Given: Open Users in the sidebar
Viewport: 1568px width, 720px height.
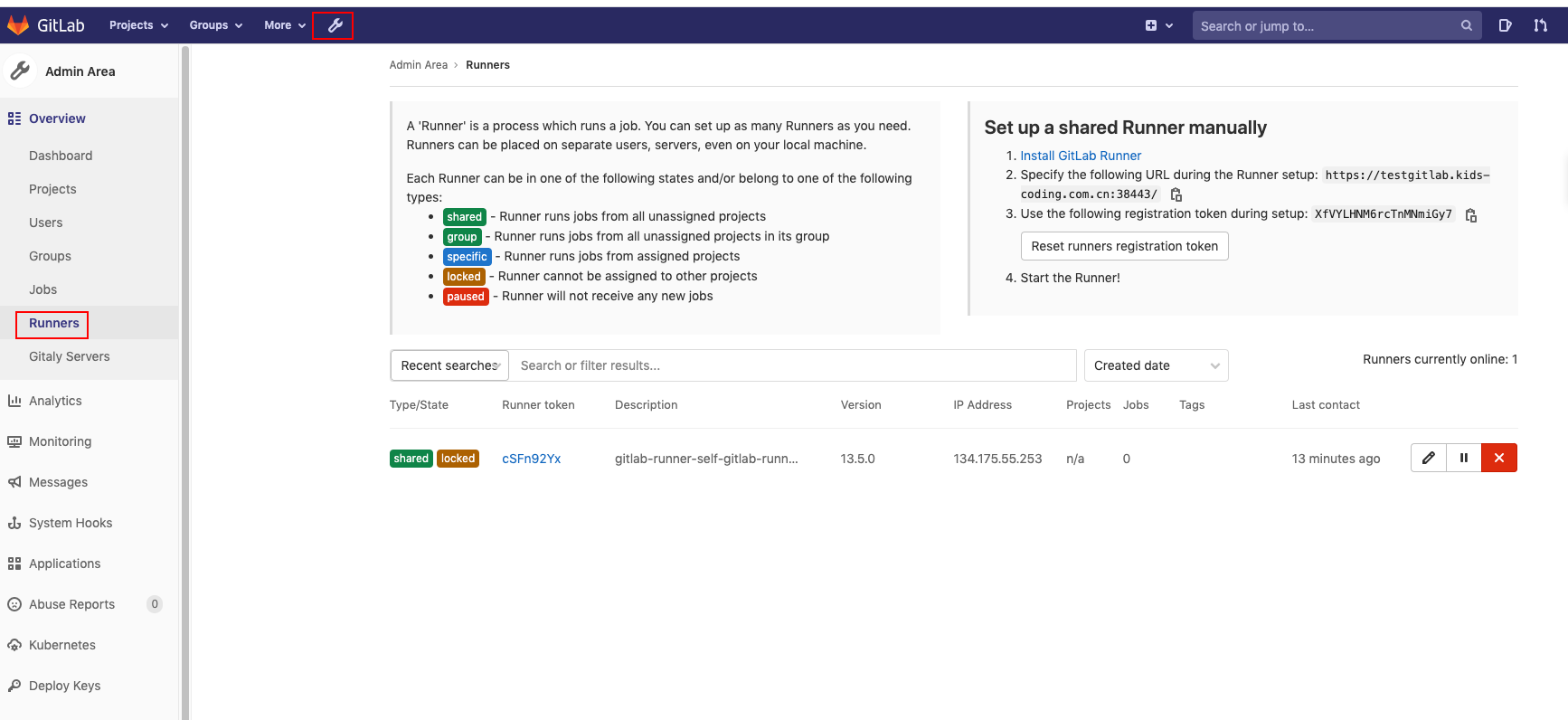Looking at the screenshot, I should coord(46,223).
